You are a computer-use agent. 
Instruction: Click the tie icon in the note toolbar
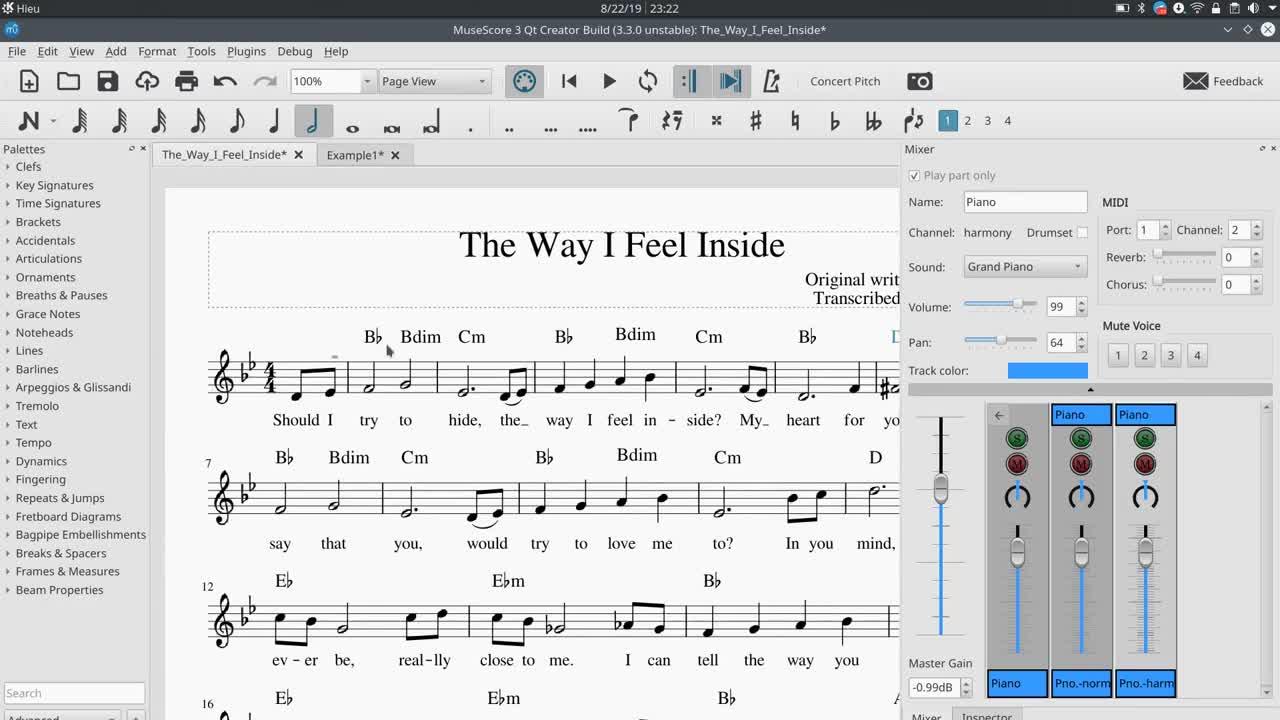tap(629, 121)
